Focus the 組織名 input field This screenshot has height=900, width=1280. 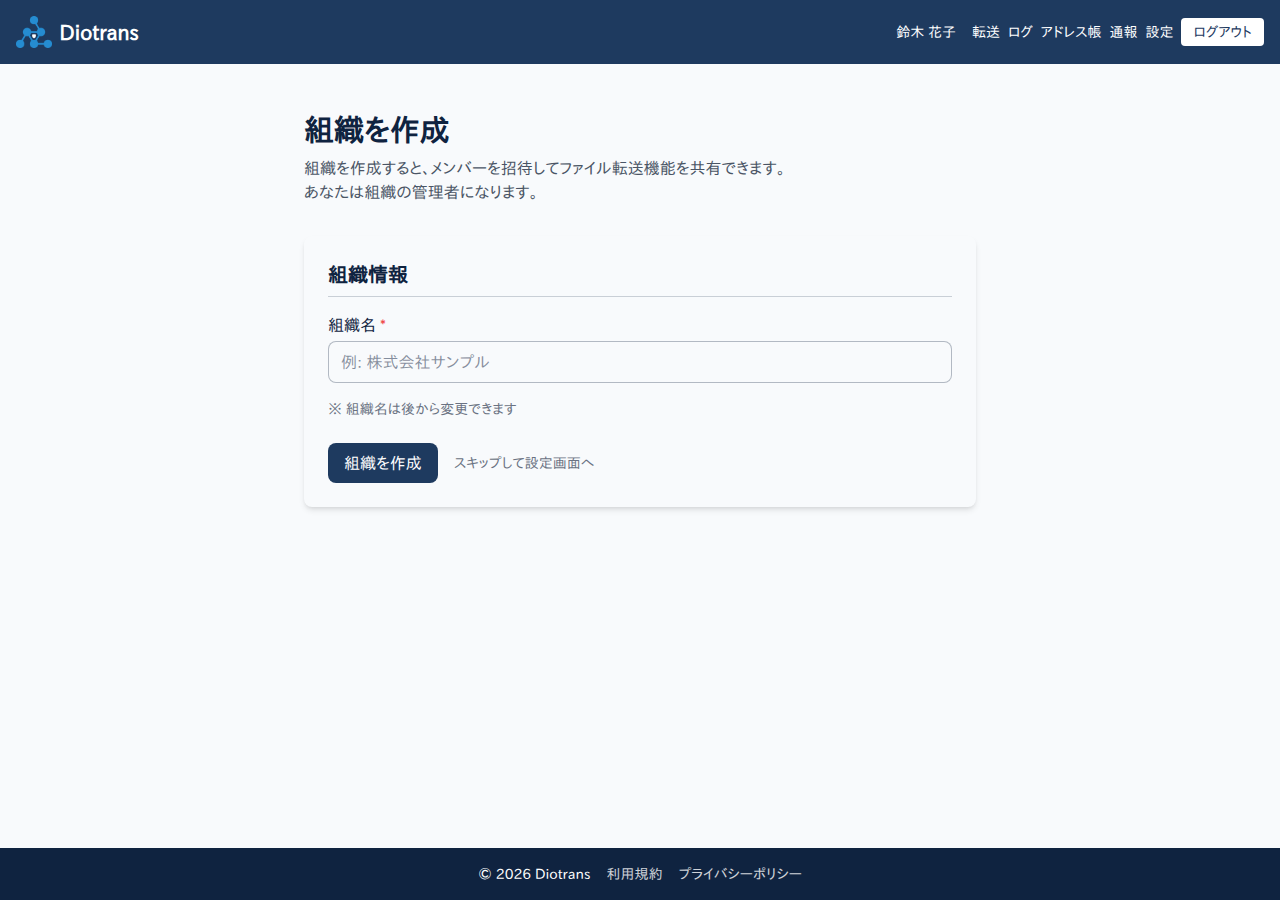click(x=640, y=362)
